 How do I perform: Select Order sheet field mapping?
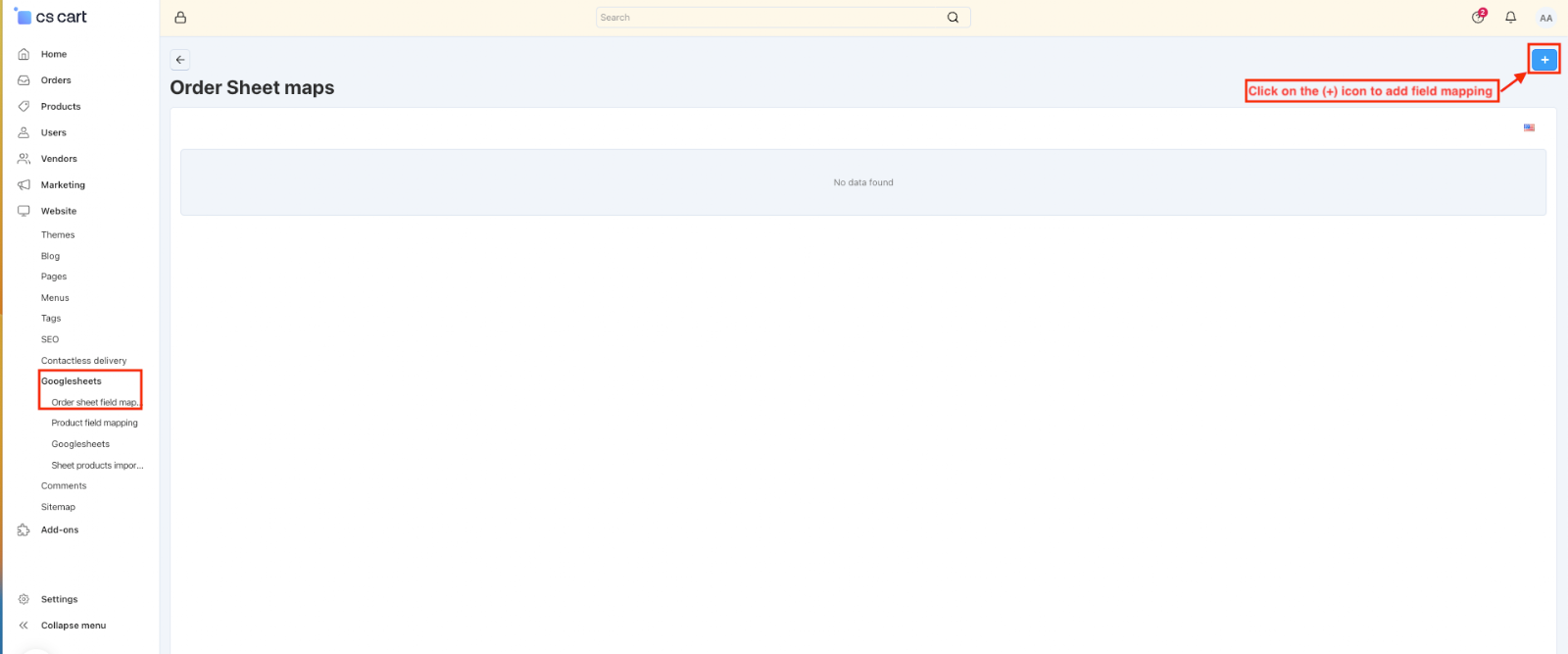coord(95,402)
